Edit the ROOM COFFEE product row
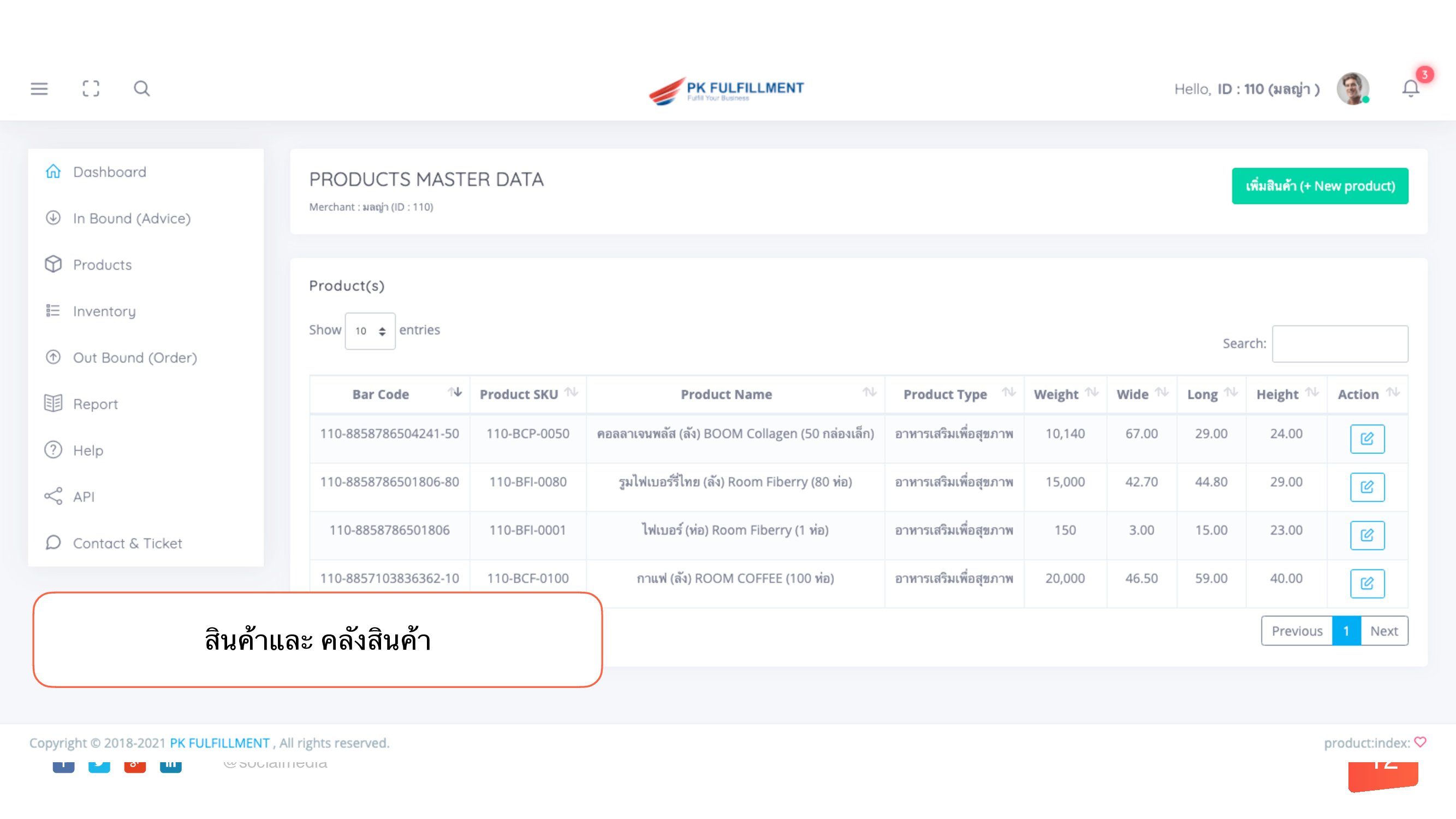 point(1366,583)
